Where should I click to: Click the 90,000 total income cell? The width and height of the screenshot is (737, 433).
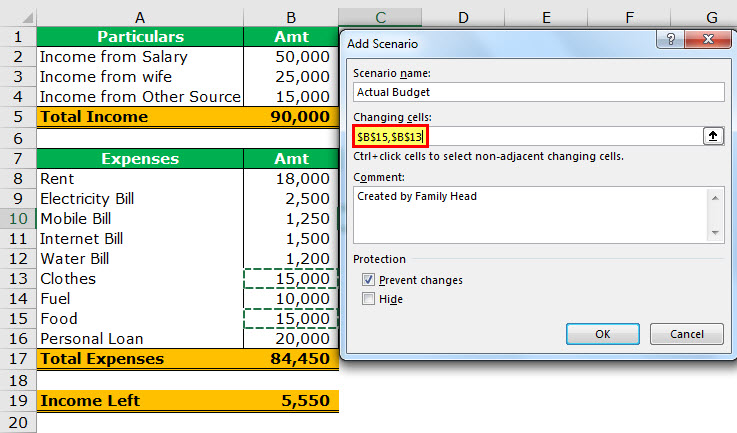[291, 117]
